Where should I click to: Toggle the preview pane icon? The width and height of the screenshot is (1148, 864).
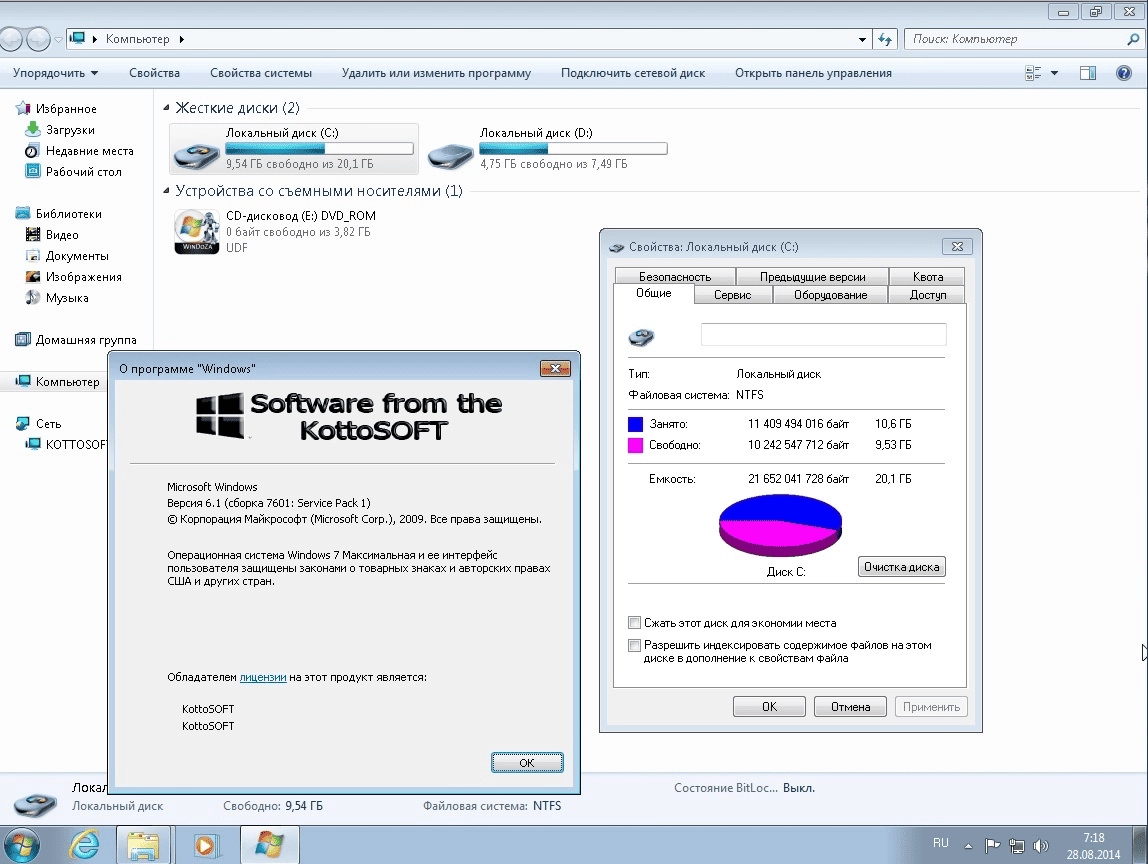(1088, 73)
